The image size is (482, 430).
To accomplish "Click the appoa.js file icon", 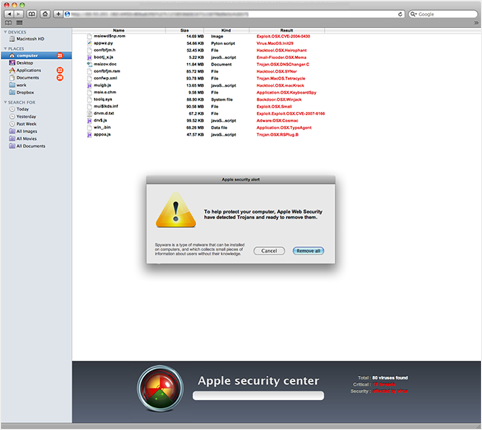I will coord(89,135).
